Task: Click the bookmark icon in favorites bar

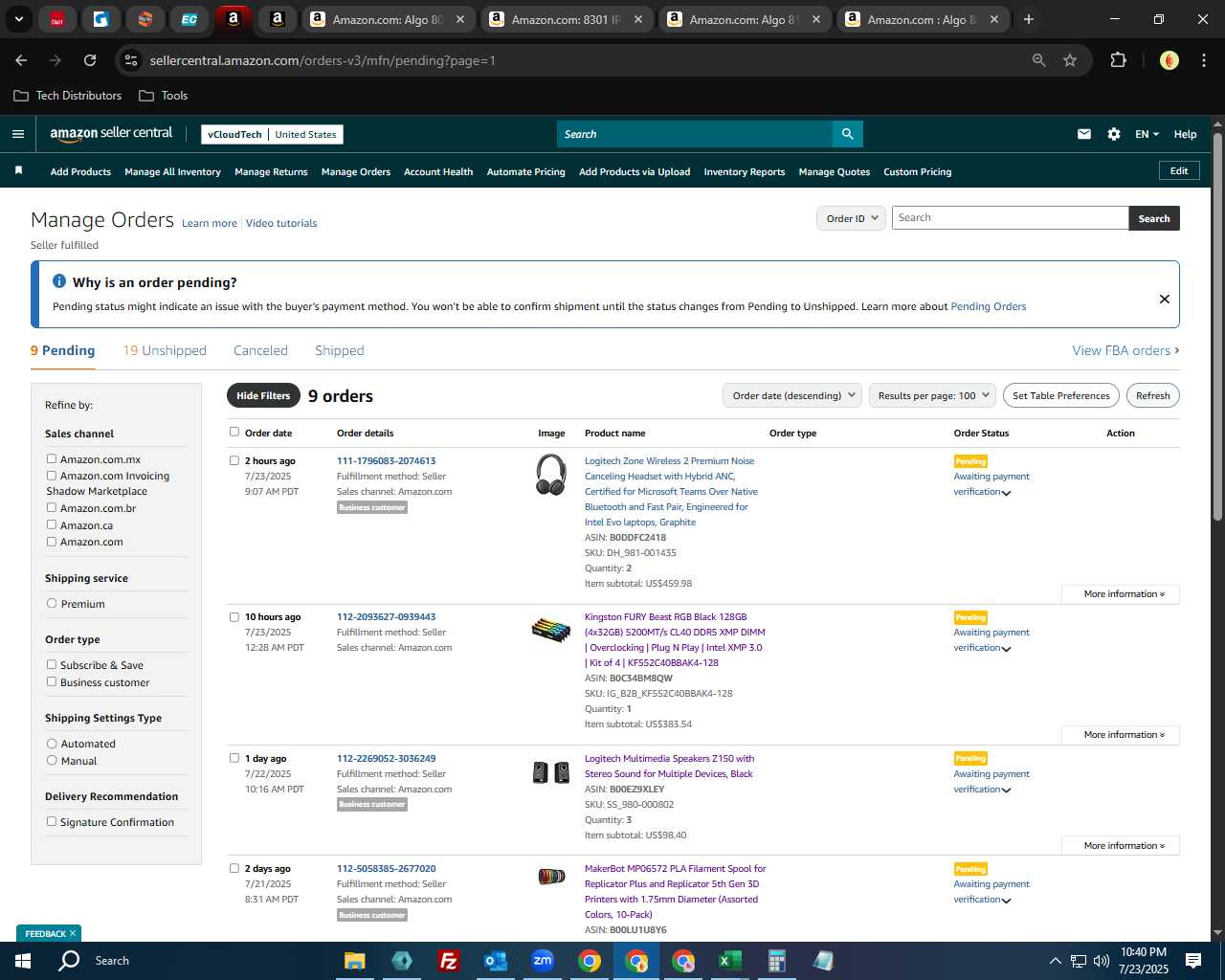Action: tap(18, 171)
